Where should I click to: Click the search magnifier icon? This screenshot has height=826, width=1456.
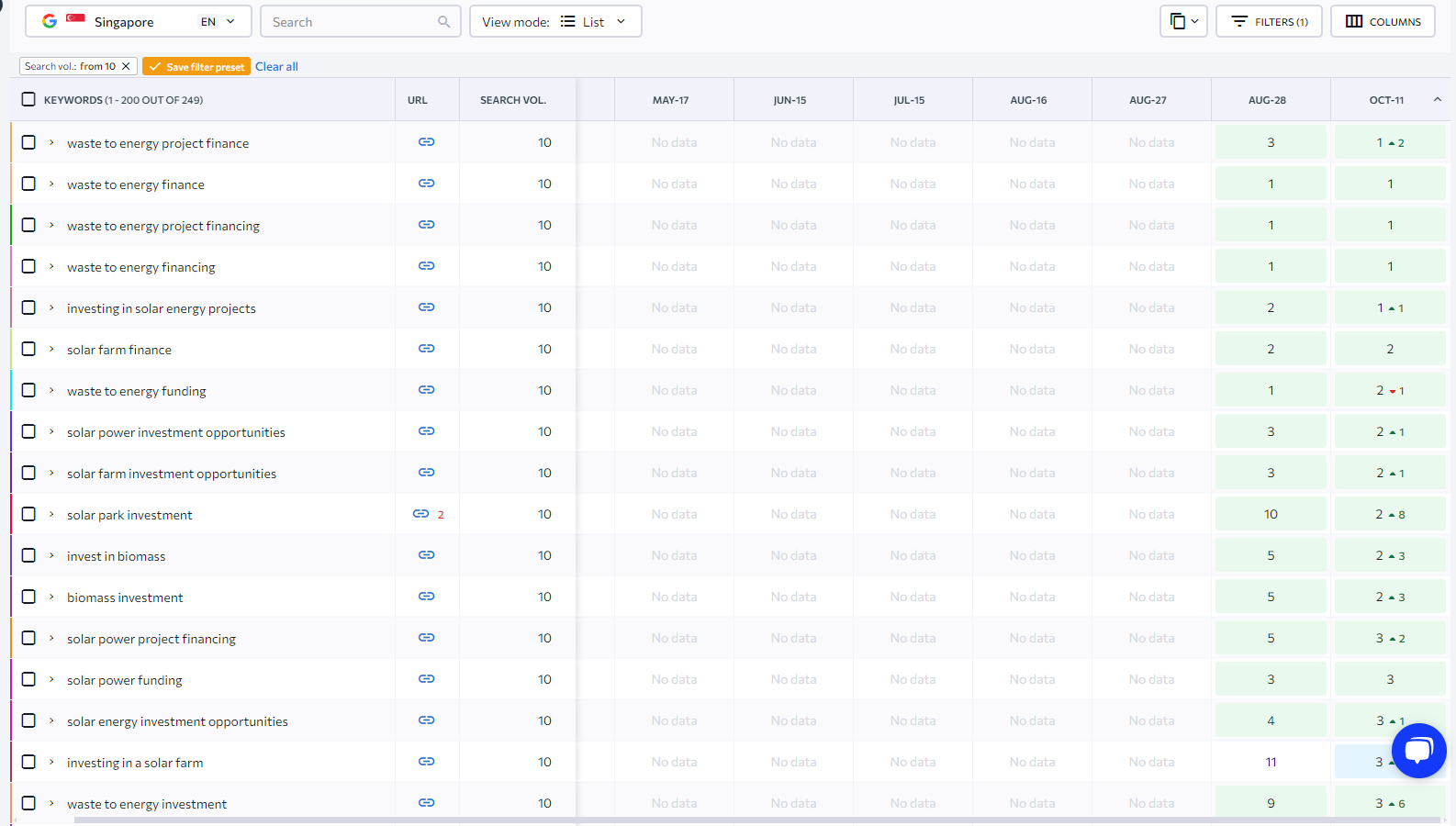coord(444,22)
